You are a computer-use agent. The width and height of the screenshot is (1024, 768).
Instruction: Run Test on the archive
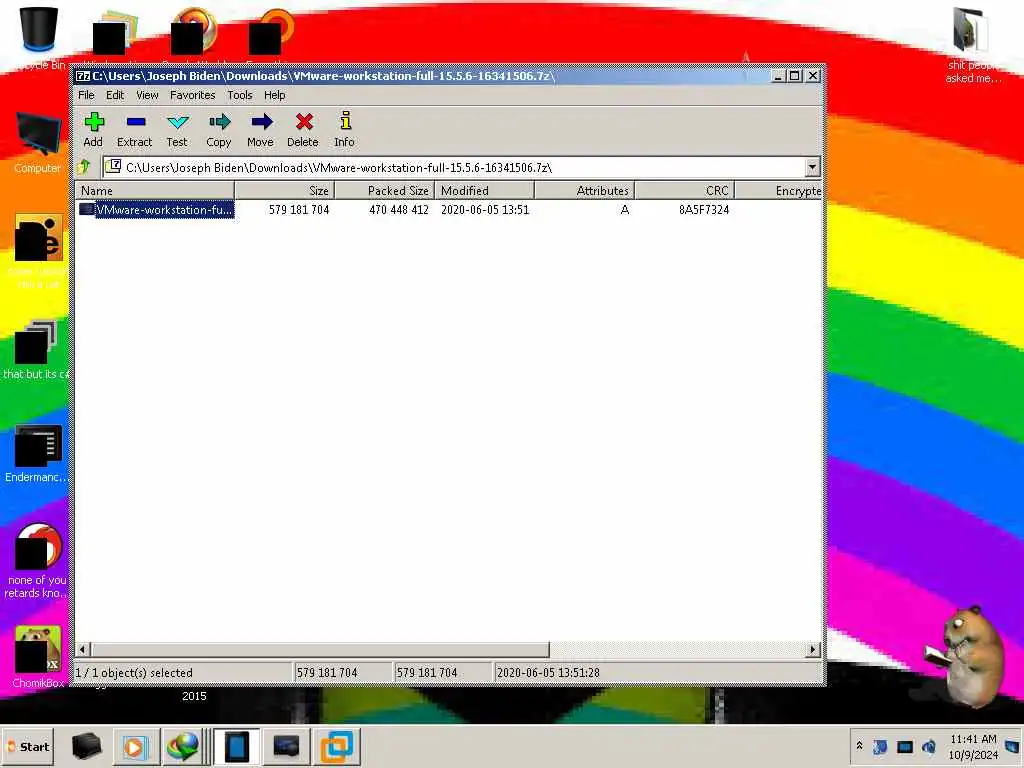177,129
